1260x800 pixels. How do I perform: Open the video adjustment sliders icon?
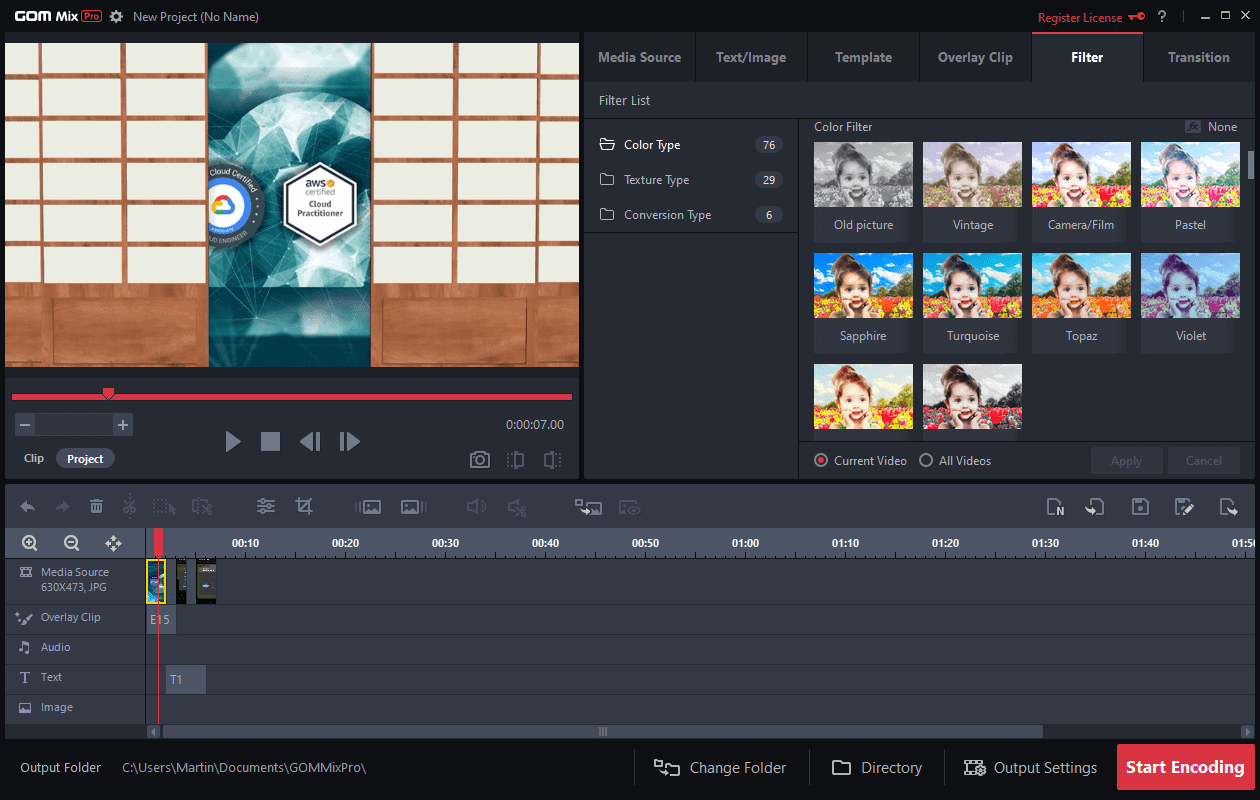tap(266, 507)
